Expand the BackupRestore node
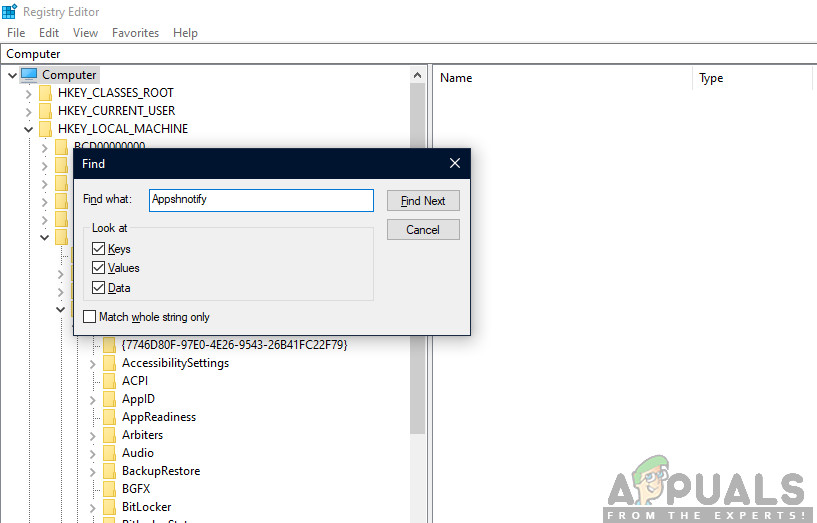Viewport: 817px width, 523px height. point(93,471)
